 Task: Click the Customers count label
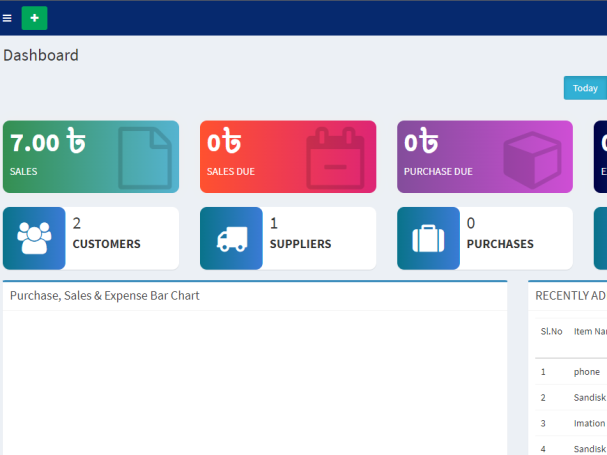[x=106, y=244]
